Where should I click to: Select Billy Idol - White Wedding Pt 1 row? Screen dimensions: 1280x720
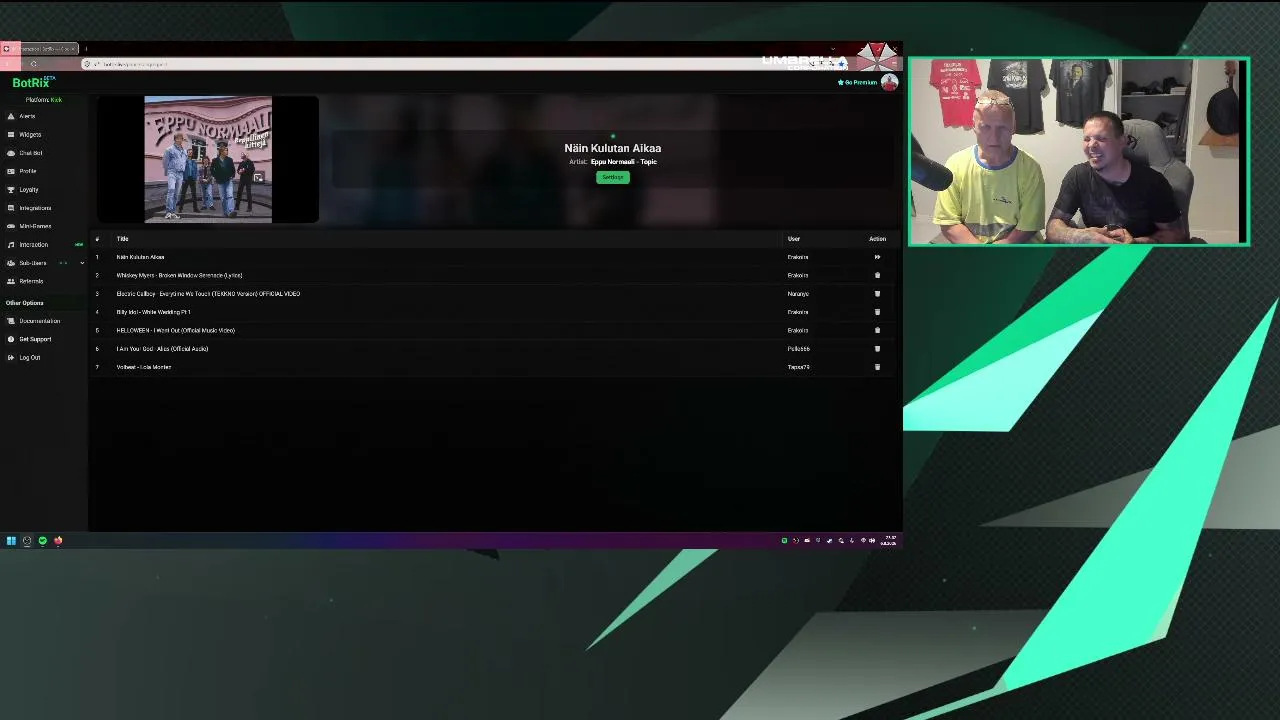[x=494, y=312]
